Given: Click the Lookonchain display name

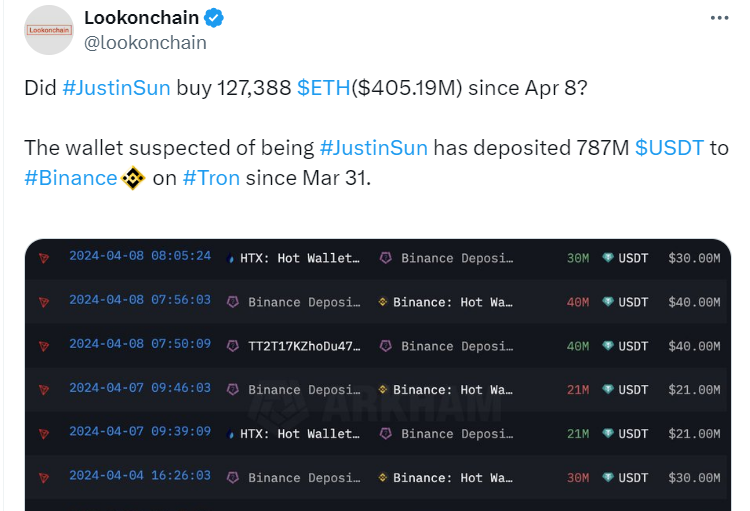Looking at the screenshot, I should tap(141, 18).
